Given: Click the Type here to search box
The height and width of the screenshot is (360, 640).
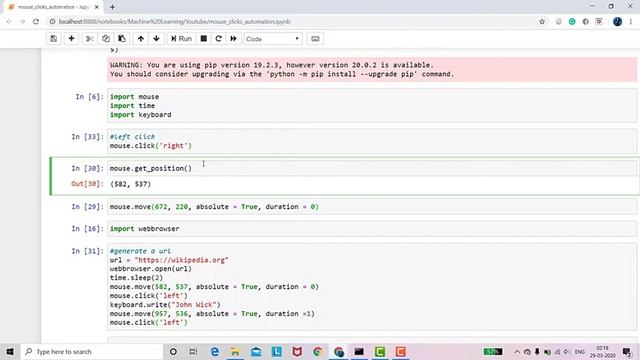Looking at the screenshot, I should coord(91,351).
